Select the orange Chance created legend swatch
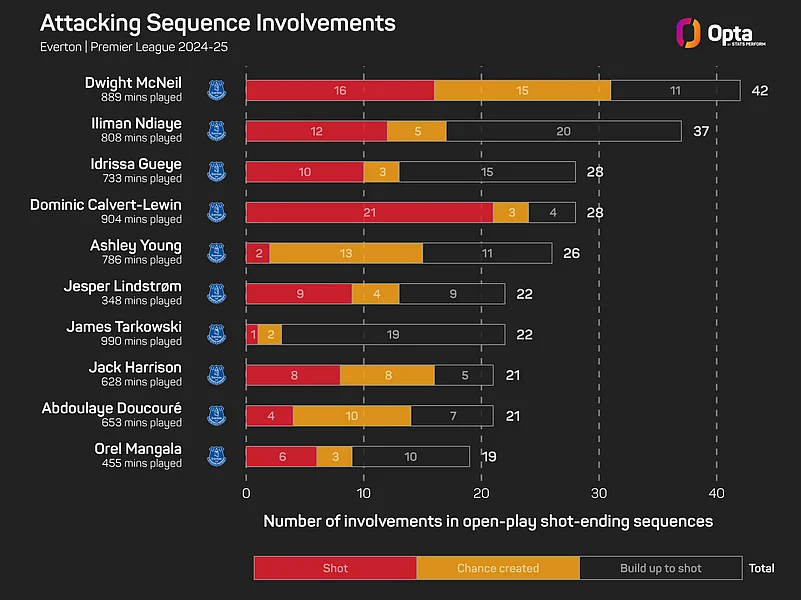This screenshot has width=801, height=600. click(x=498, y=568)
